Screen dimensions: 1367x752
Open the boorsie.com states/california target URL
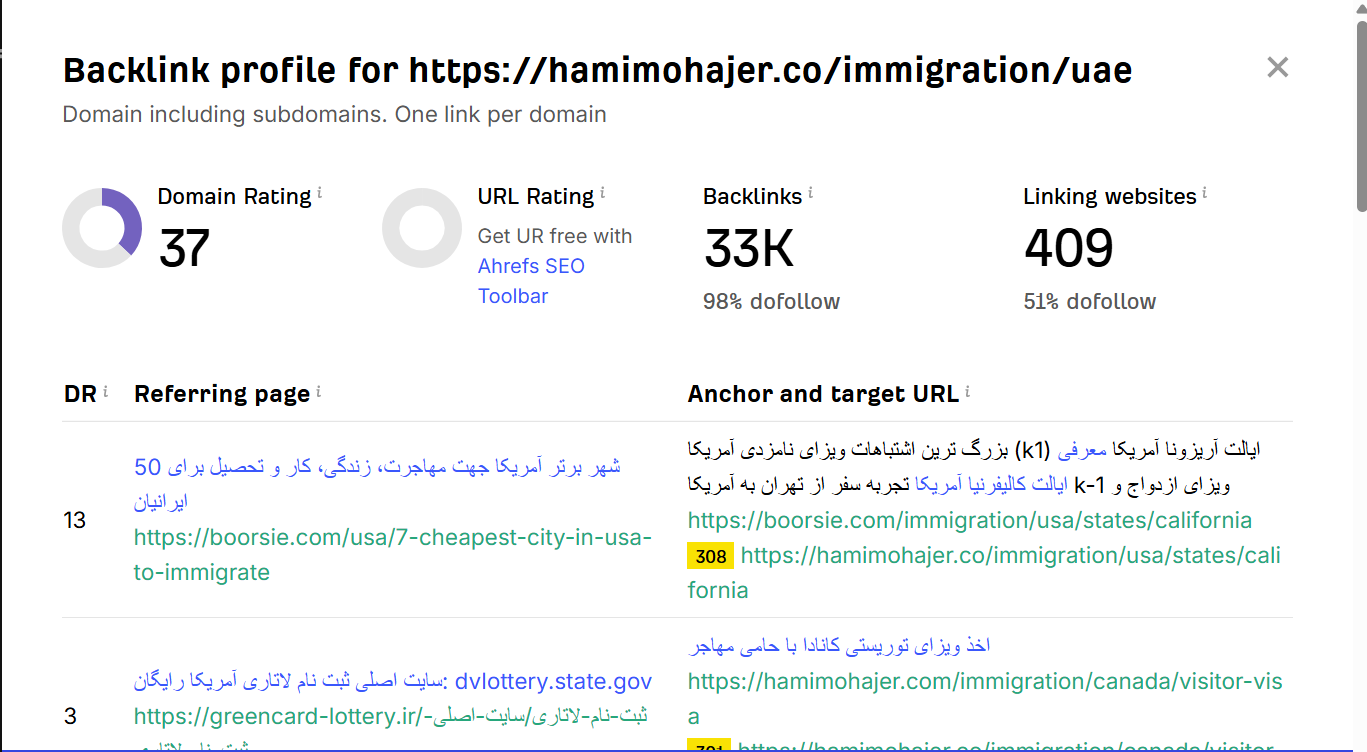point(969,520)
